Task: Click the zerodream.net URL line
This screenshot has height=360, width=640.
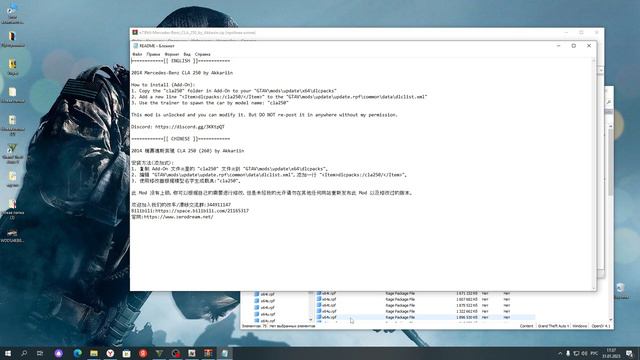Action: pos(172,217)
